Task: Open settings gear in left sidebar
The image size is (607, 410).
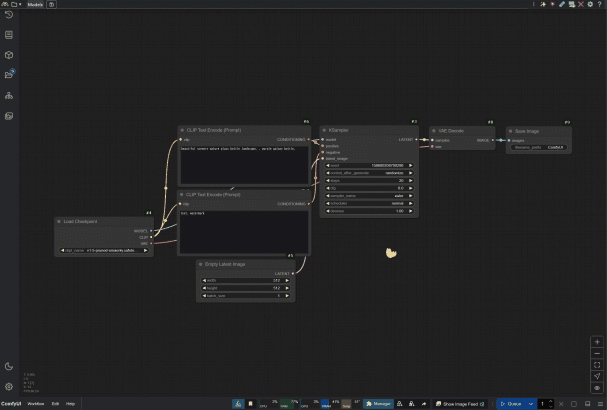Action: point(9,386)
